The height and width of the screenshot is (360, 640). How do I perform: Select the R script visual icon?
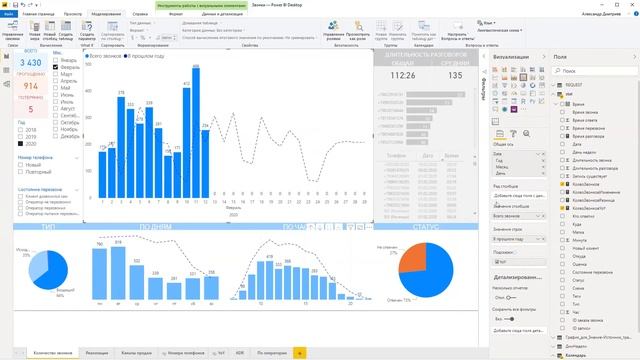point(523,101)
